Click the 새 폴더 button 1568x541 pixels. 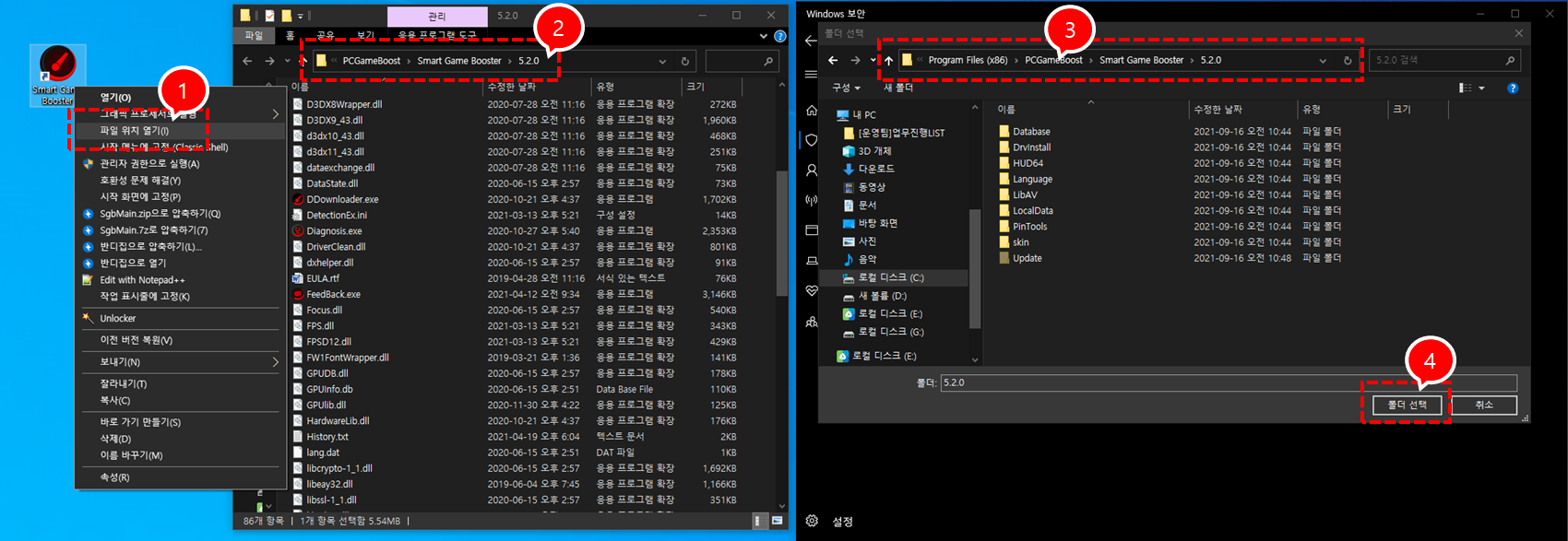pos(898,88)
